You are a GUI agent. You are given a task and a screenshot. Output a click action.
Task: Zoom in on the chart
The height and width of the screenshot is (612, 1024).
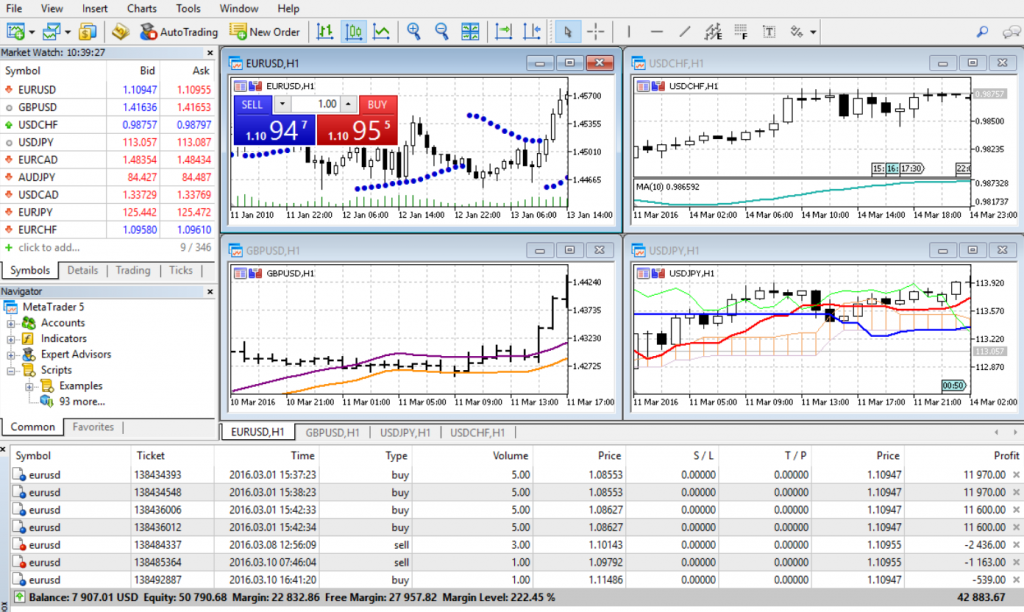tap(414, 32)
